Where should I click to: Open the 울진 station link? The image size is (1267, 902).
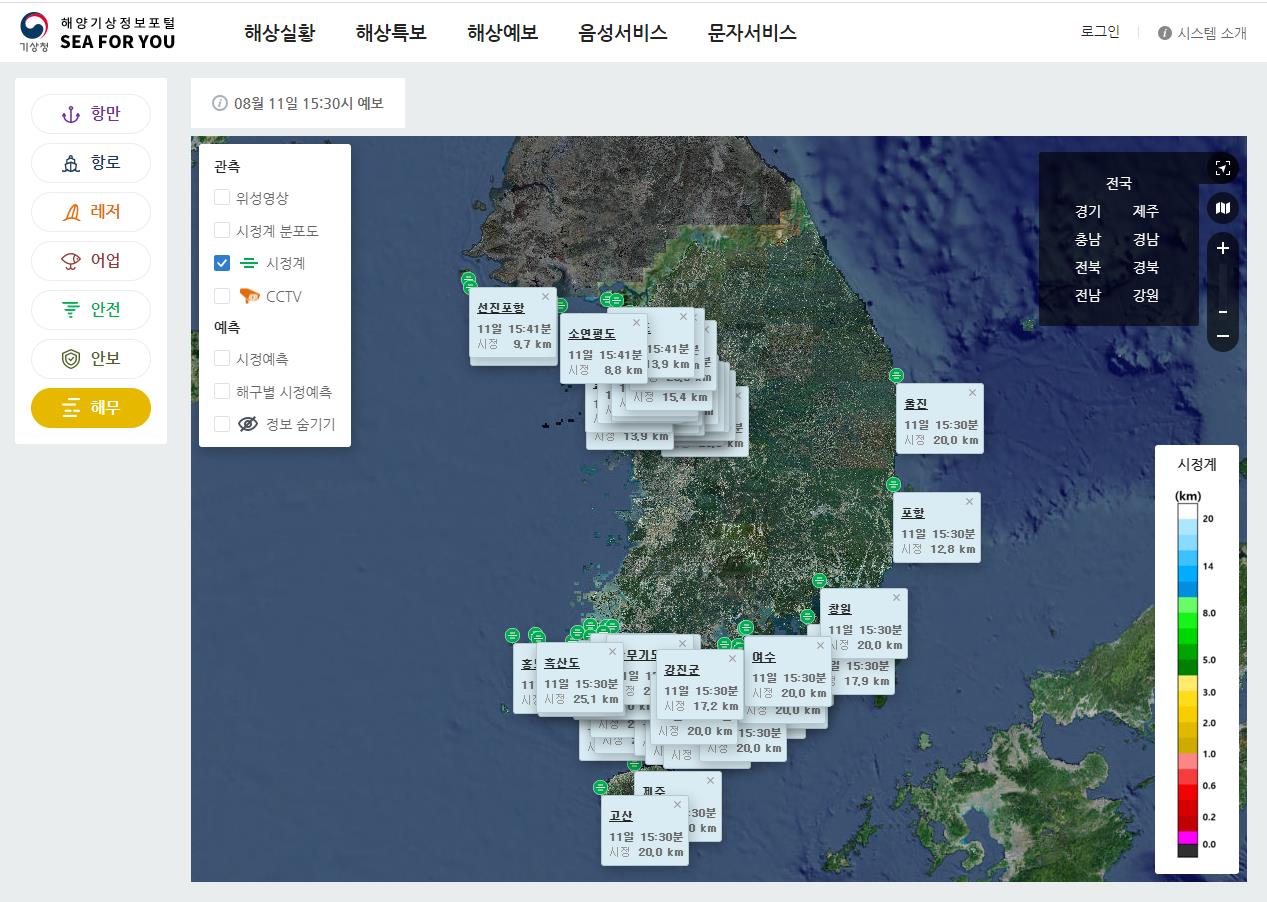pos(916,405)
